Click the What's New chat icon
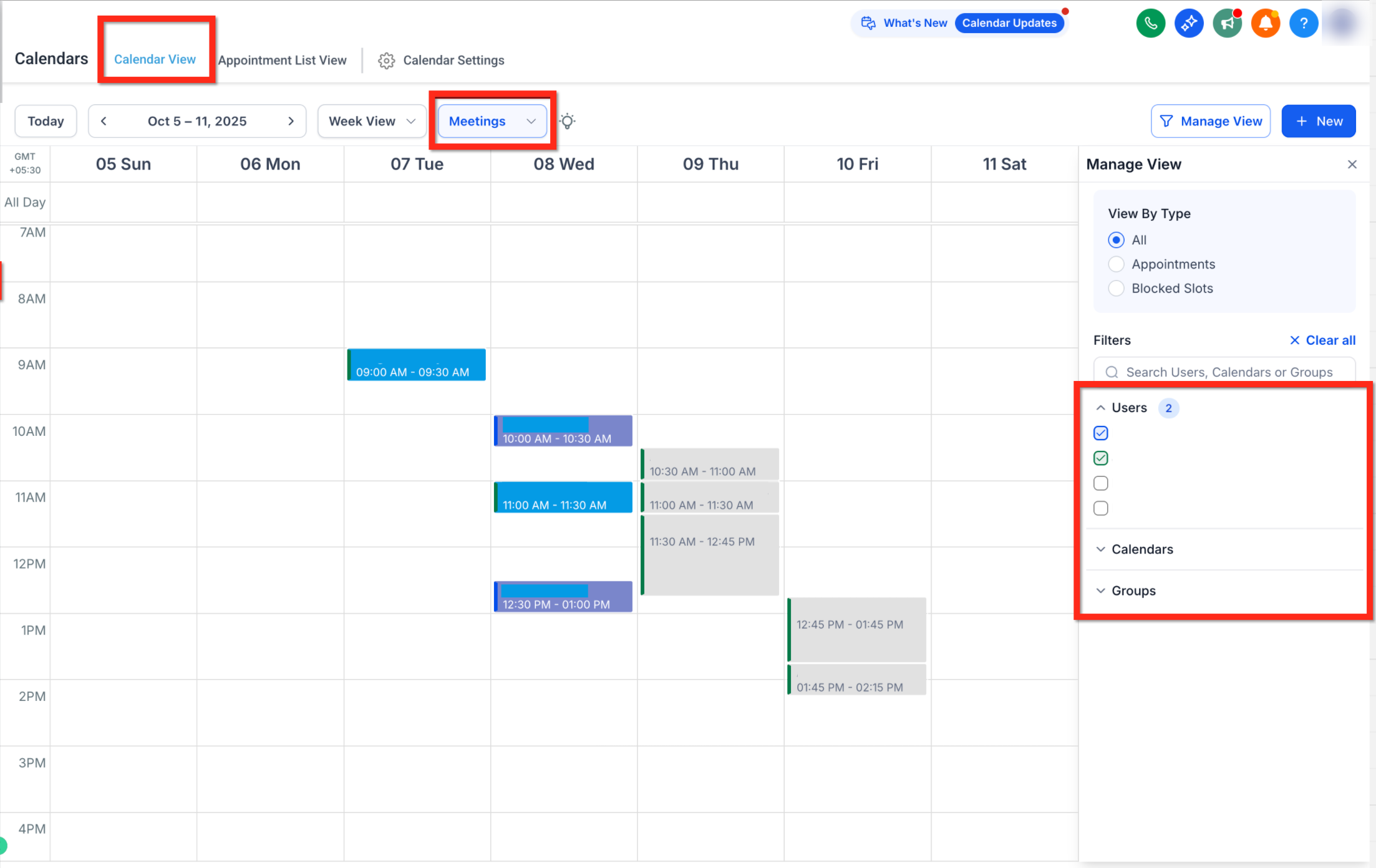This screenshot has height=868, width=1376. 868,23
